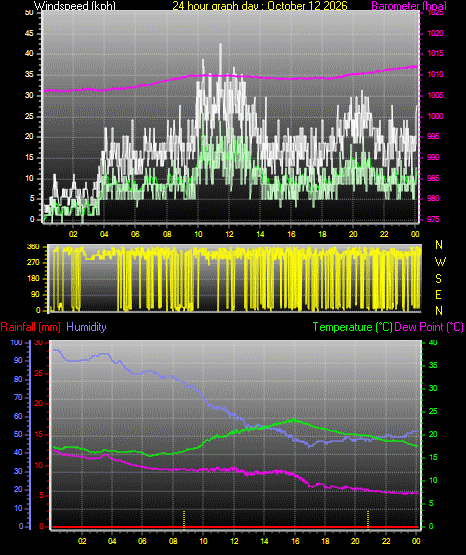Click the 980 value on barometer axis
This screenshot has width=466, height=555.
[x=433, y=199]
